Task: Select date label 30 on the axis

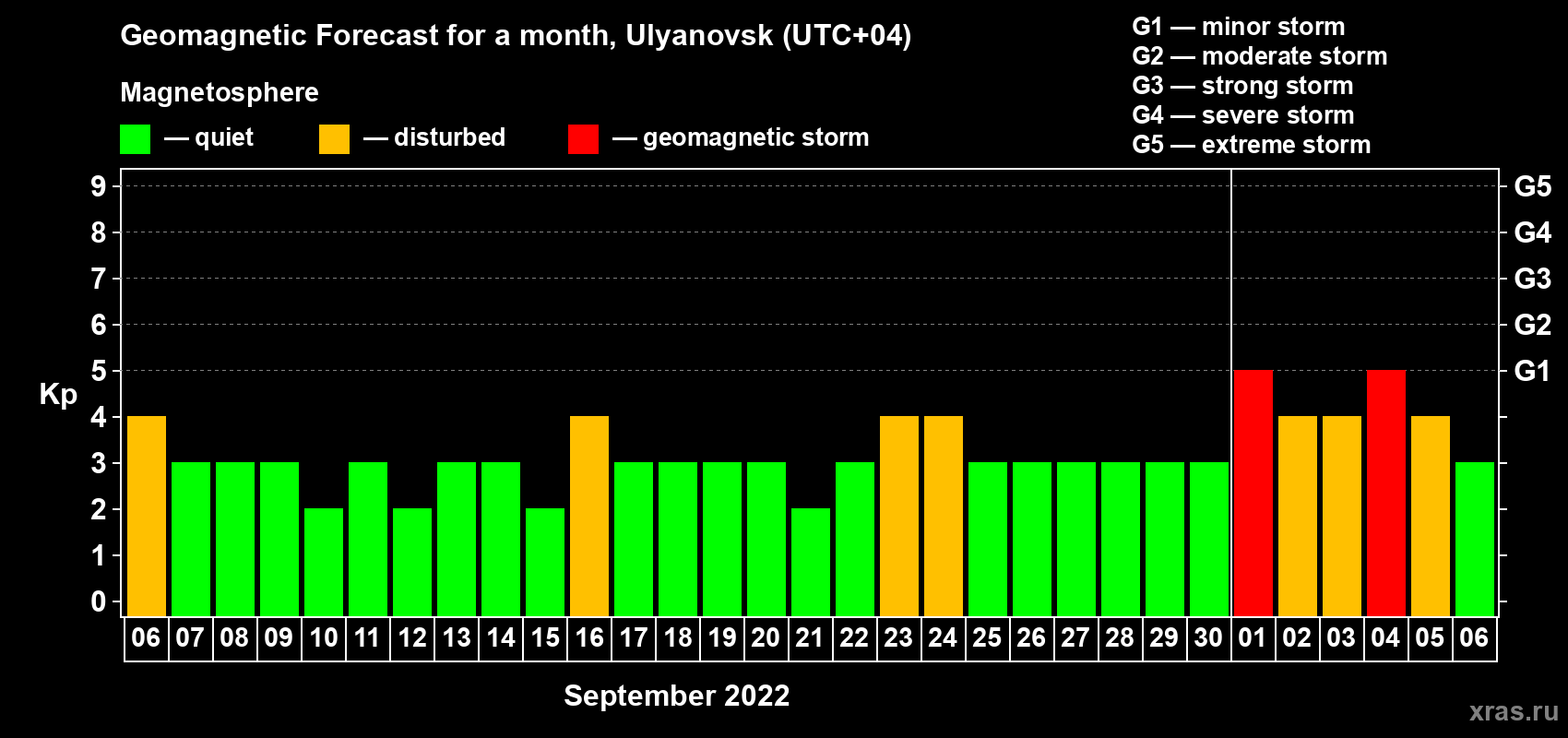Action: (x=1208, y=638)
